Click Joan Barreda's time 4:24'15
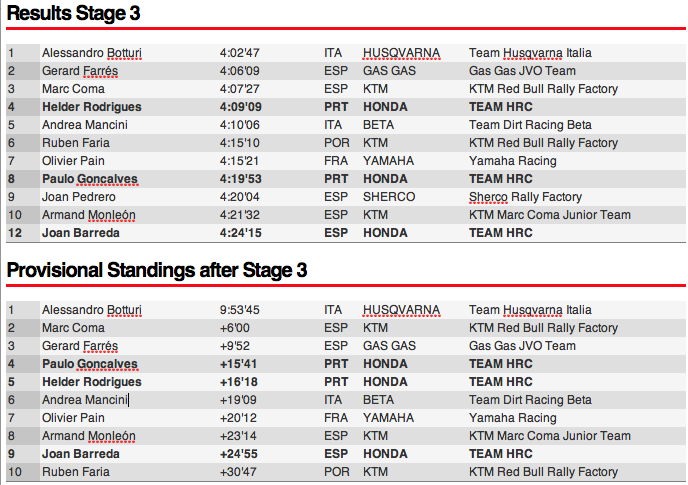This screenshot has width=688, height=485. pos(240,233)
